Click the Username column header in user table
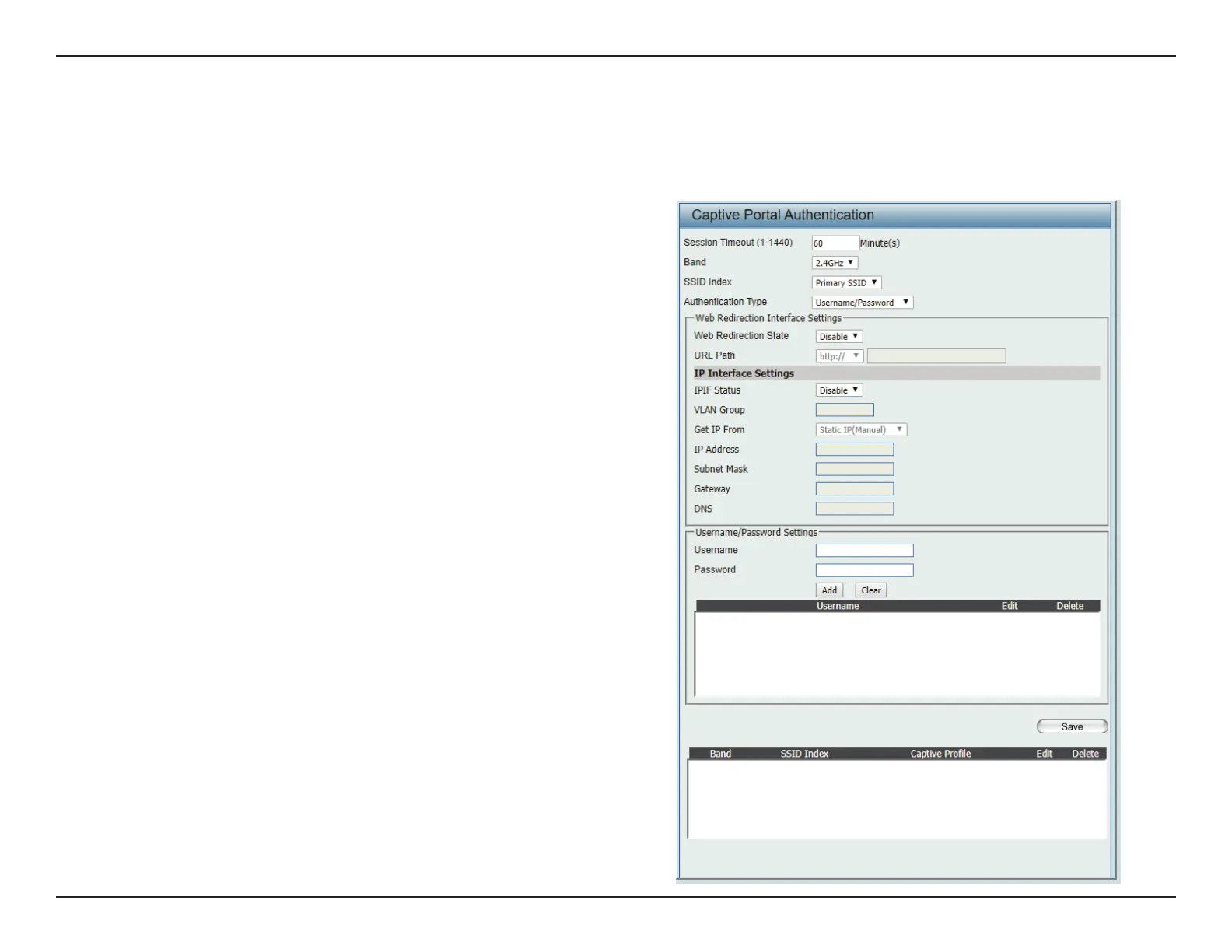This screenshot has width=1232, height=952. (x=838, y=606)
